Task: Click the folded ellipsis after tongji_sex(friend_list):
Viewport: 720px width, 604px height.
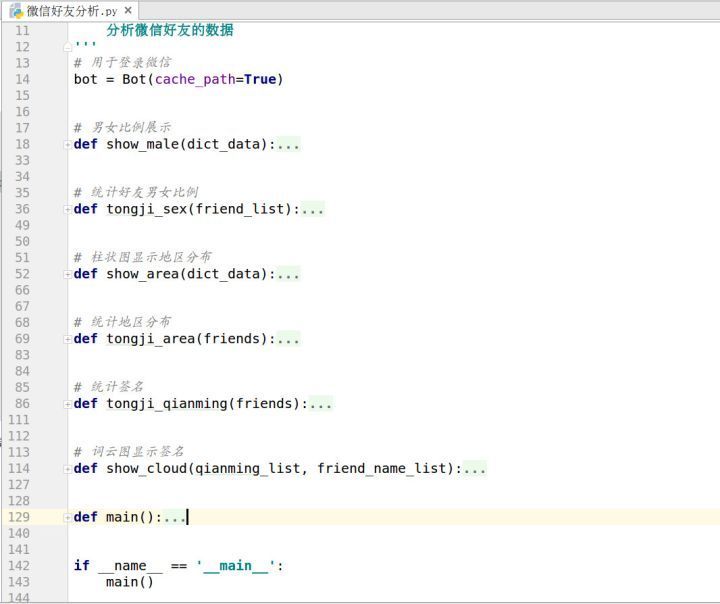Action: [x=313, y=209]
